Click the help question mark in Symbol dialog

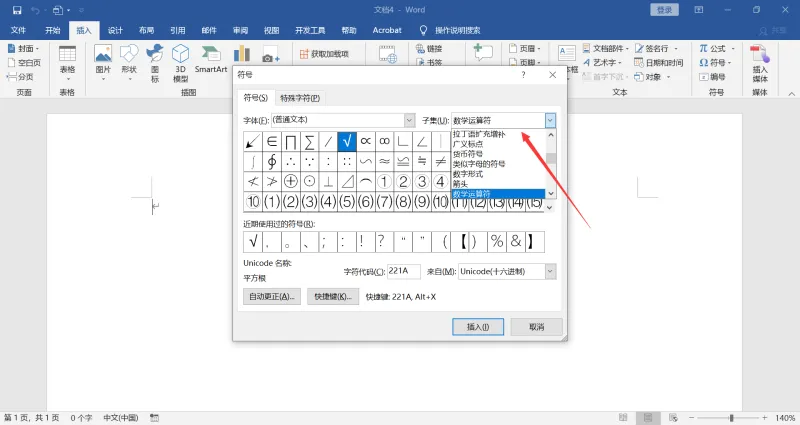click(x=523, y=75)
